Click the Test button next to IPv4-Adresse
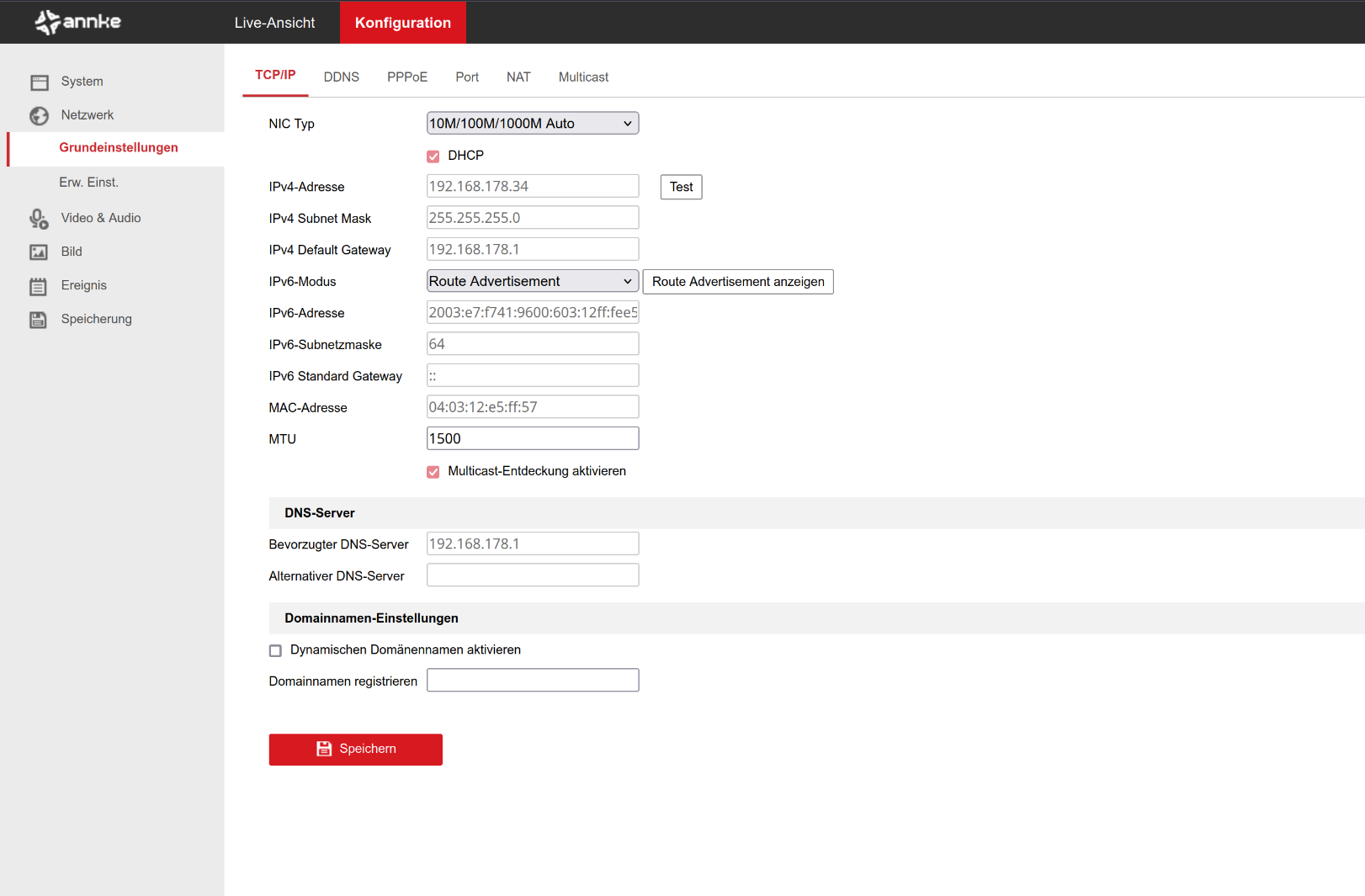Viewport: 1365px width, 896px height. [x=681, y=187]
